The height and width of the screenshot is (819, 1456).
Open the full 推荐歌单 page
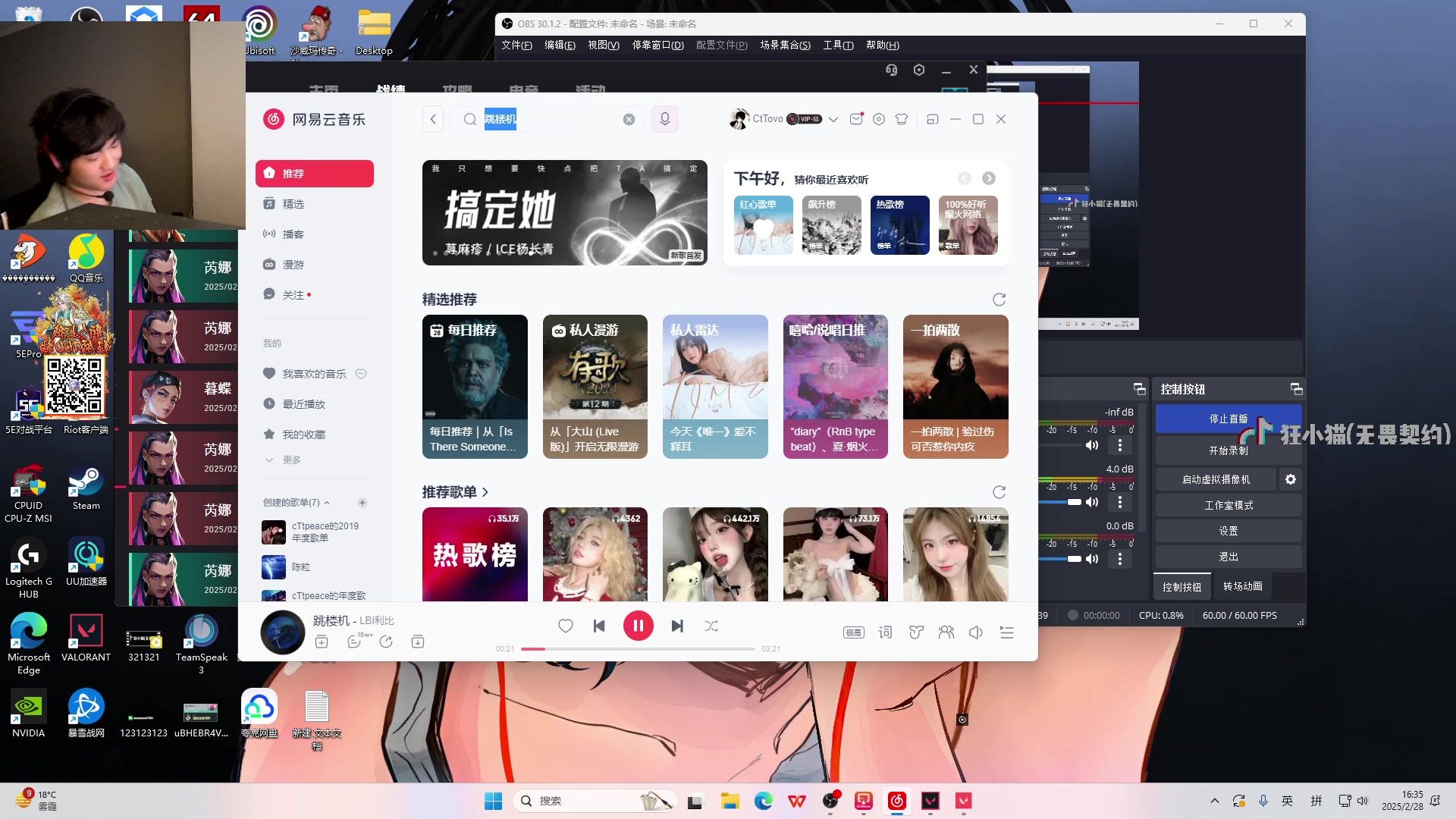coord(455,492)
